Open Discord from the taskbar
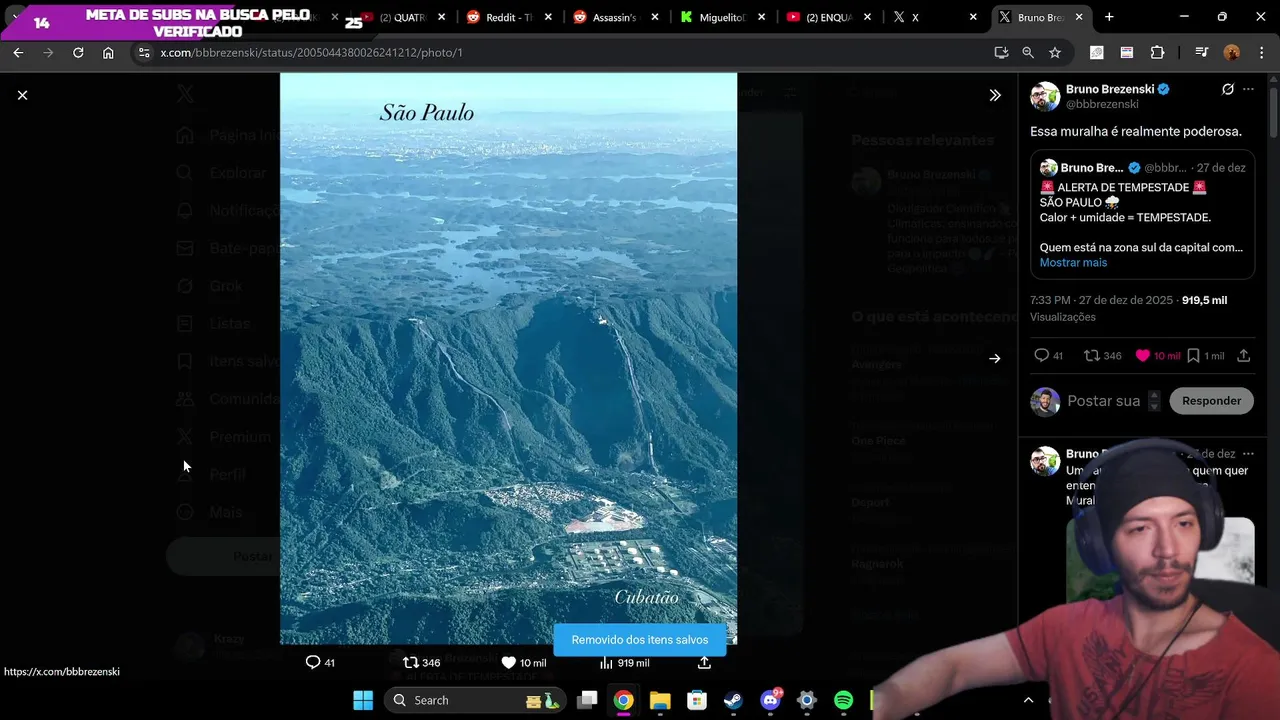Viewport: 1280px width, 720px height. (x=770, y=700)
